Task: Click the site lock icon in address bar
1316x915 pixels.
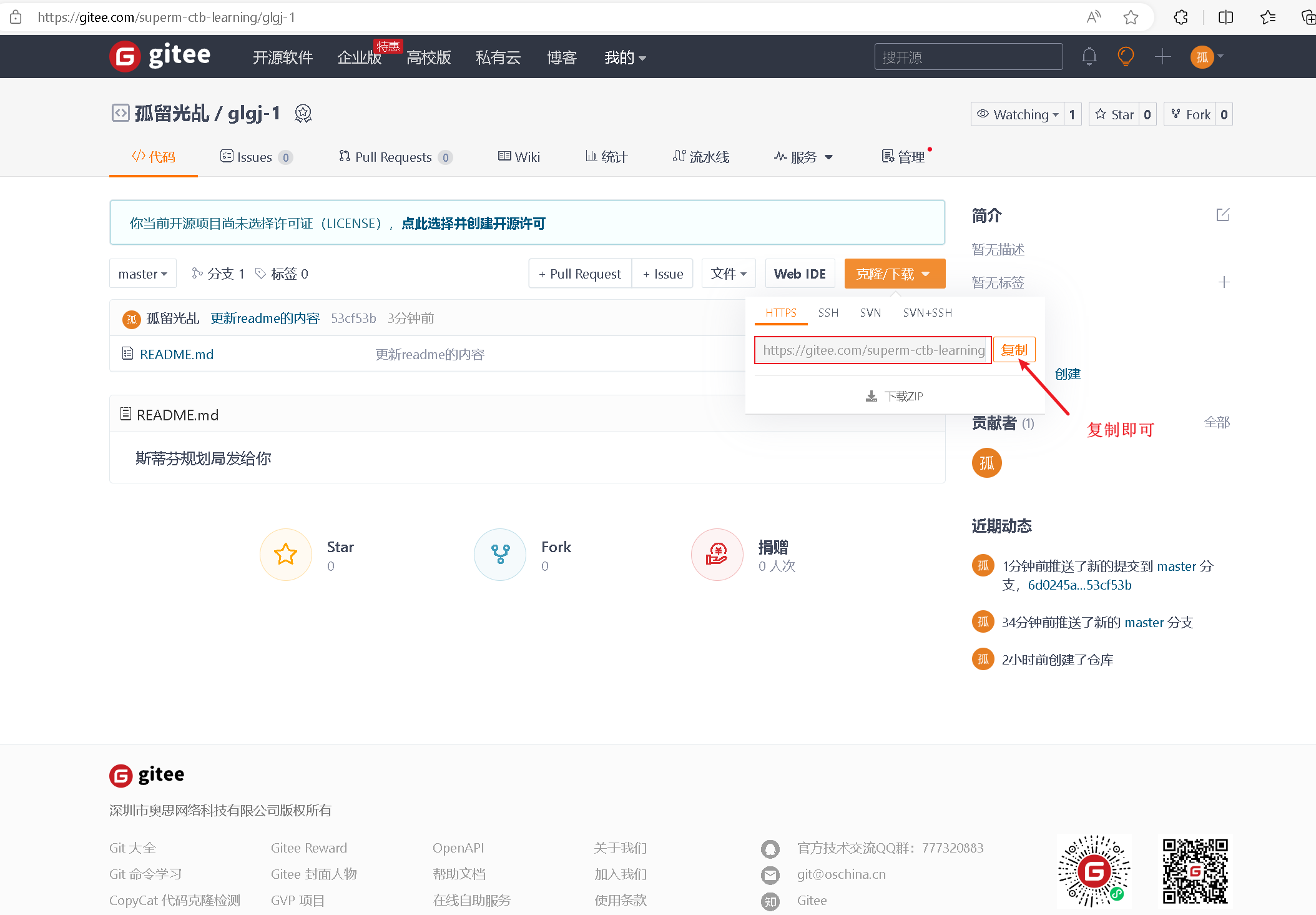Action: coord(16,17)
